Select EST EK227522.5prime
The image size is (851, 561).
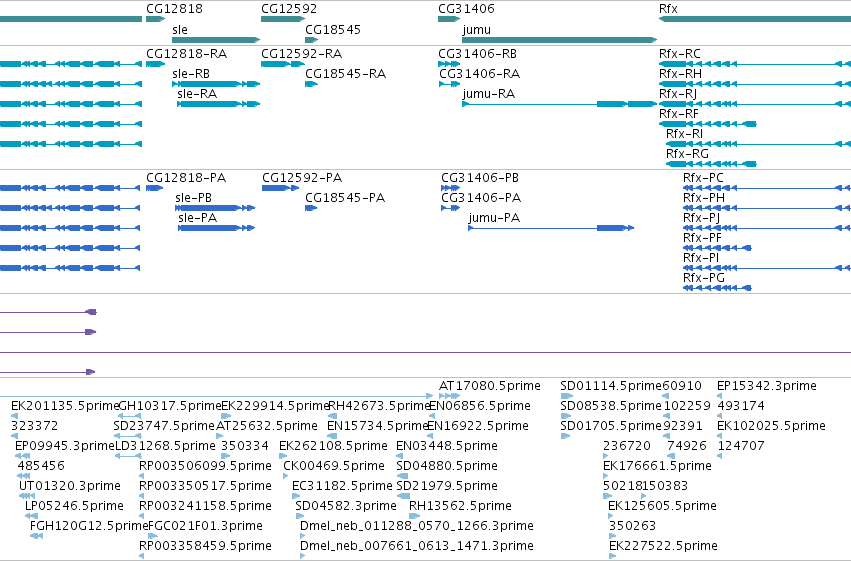[x=663, y=546]
